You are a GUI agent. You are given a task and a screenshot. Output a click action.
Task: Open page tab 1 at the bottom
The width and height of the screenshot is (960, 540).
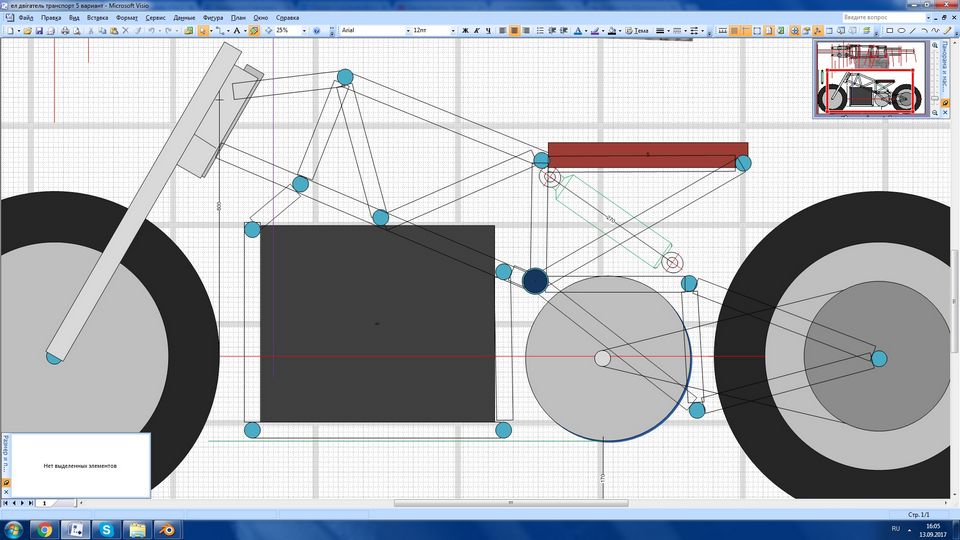point(44,503)
